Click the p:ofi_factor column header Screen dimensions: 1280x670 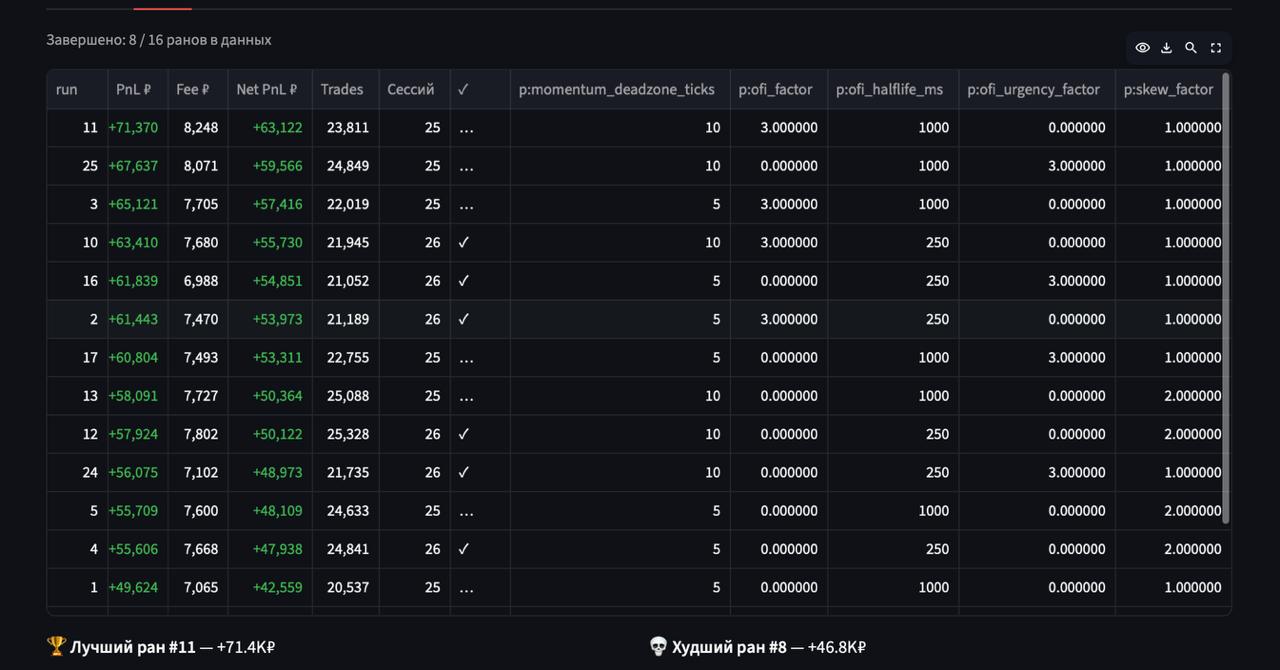778,89
